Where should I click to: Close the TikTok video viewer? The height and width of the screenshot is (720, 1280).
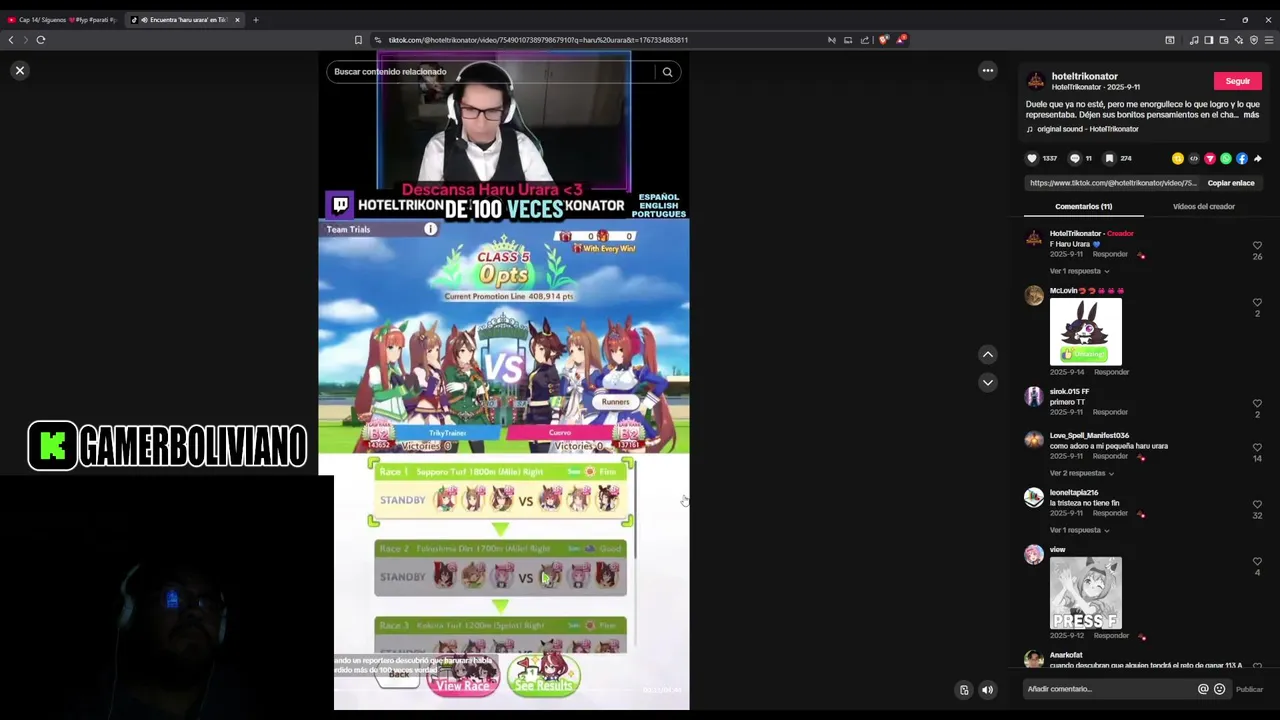[x=19, y=71]
